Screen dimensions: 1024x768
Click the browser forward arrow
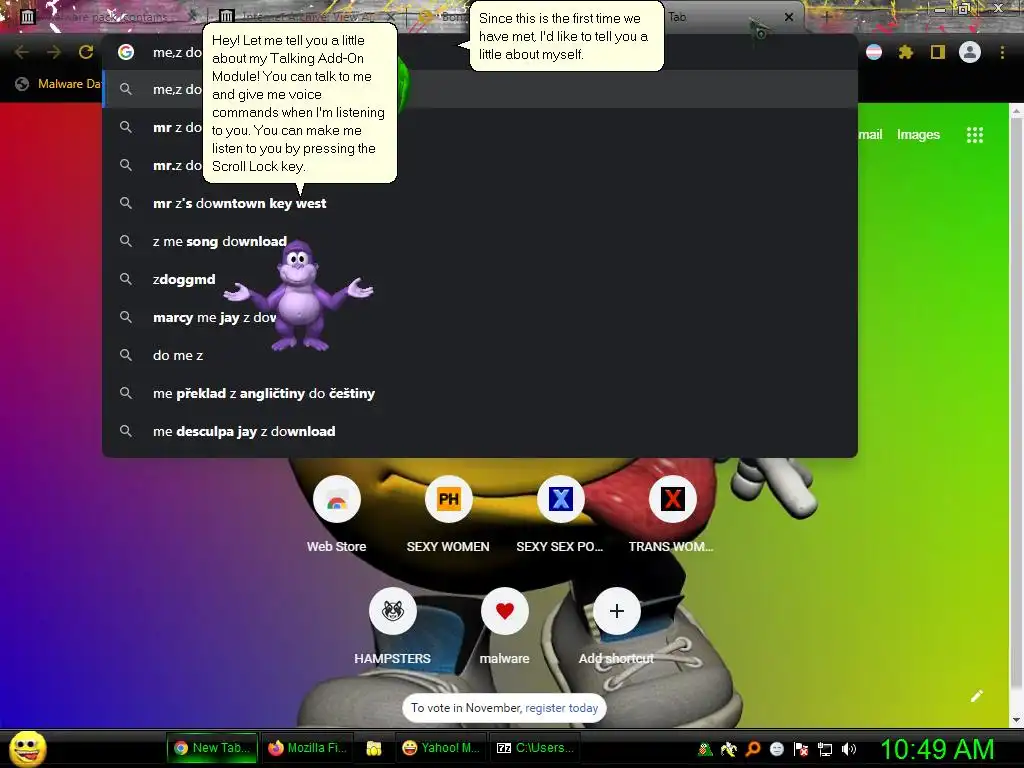point(54,52)
